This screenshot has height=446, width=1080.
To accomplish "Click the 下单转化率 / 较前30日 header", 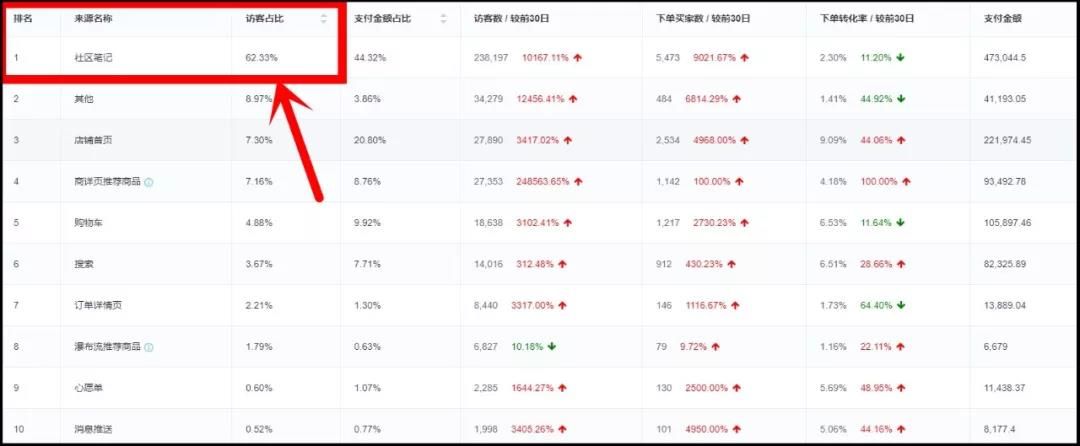I will 867,19.
